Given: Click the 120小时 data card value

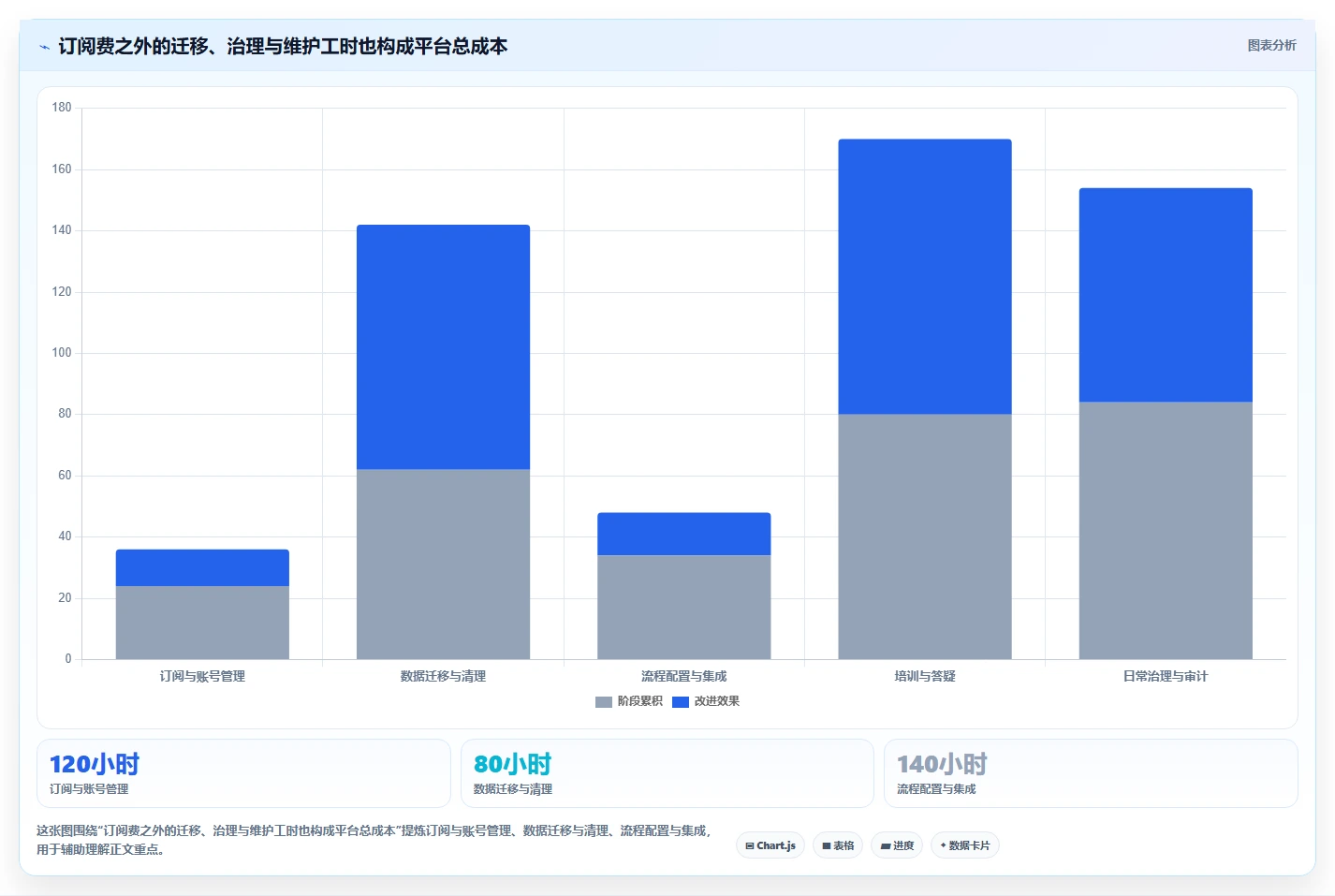Looking at the screenshot, I should [x=95, y=764].
